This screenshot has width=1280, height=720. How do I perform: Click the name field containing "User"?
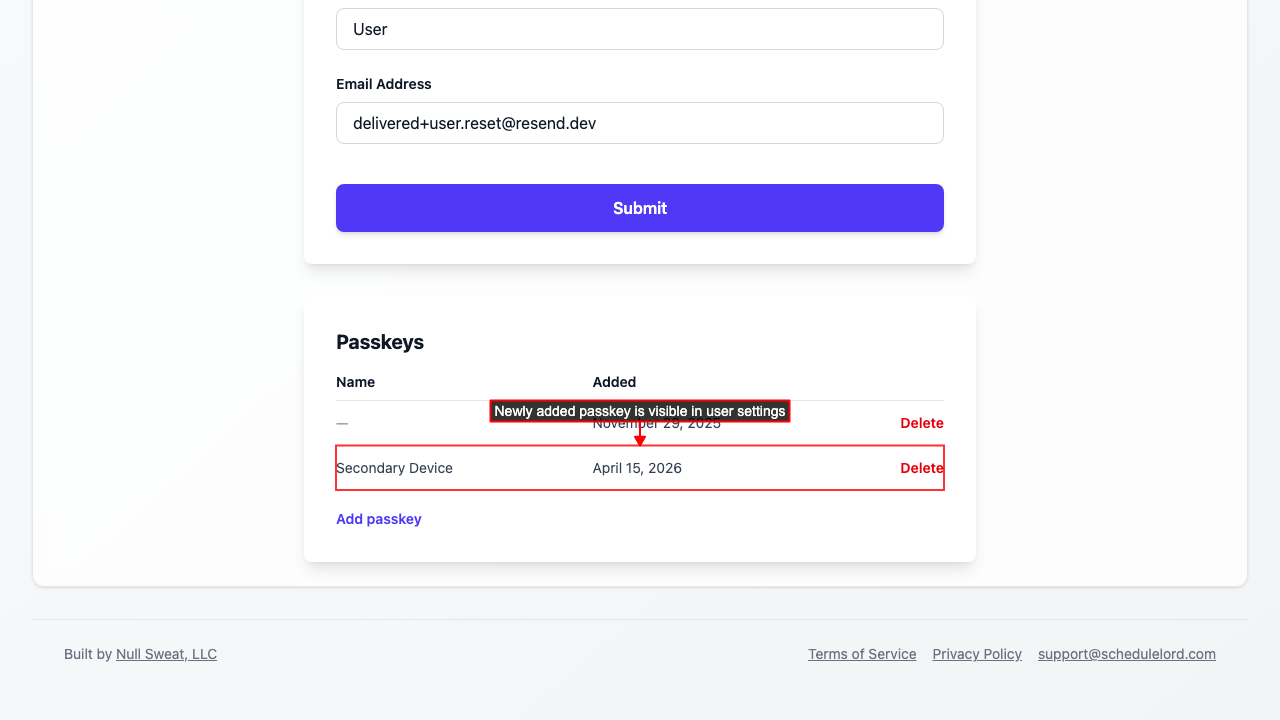tap(640, 29)
